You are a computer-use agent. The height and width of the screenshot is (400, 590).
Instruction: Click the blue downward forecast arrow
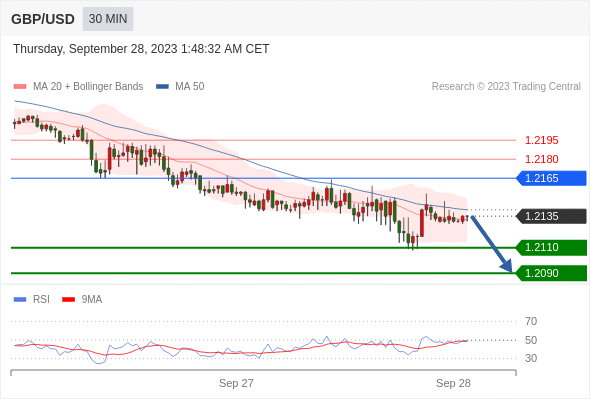(x=492, y=244)
